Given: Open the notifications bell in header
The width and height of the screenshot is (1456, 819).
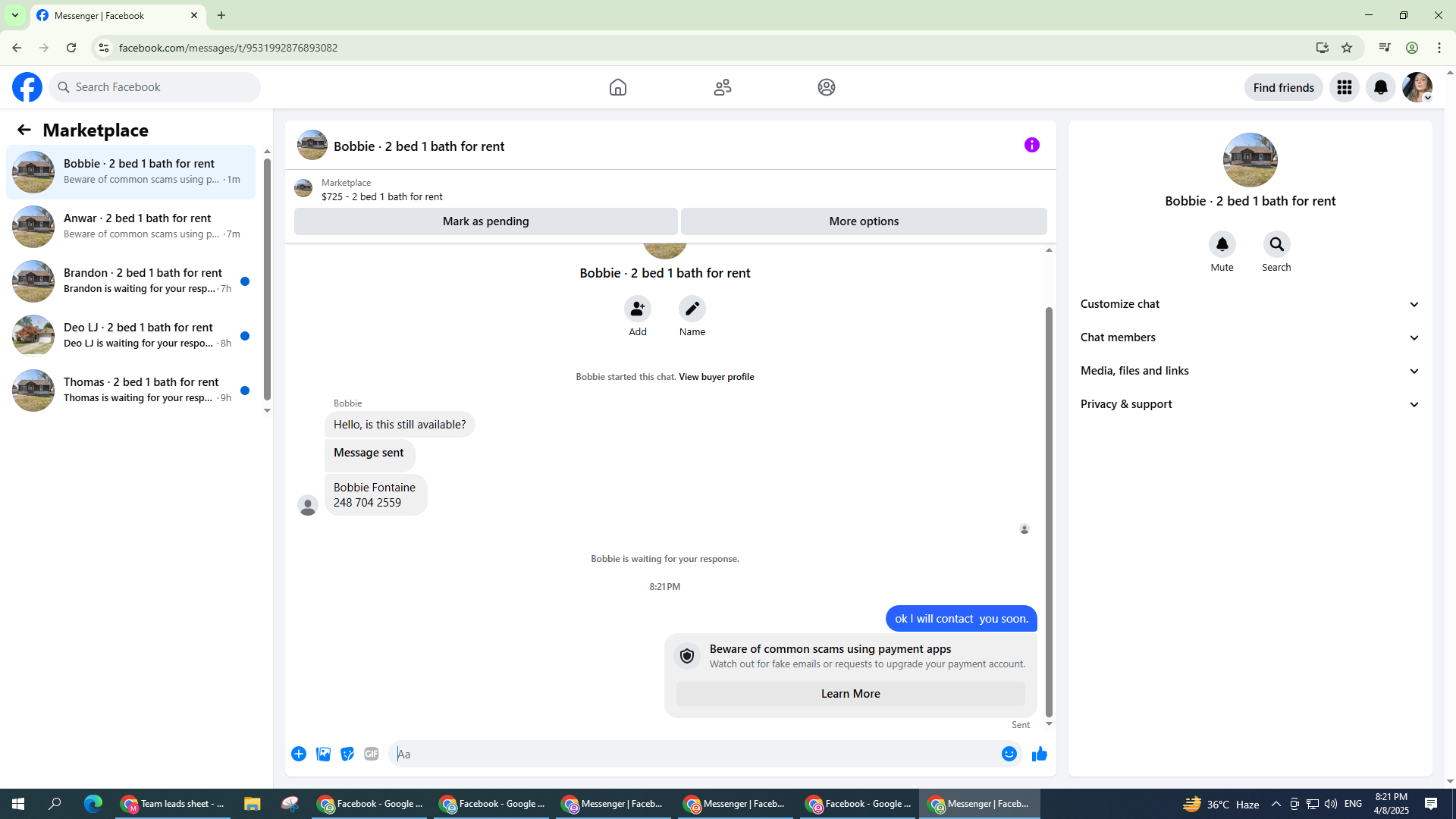Looking at the screenshot, I should (x=1380, y=87).
